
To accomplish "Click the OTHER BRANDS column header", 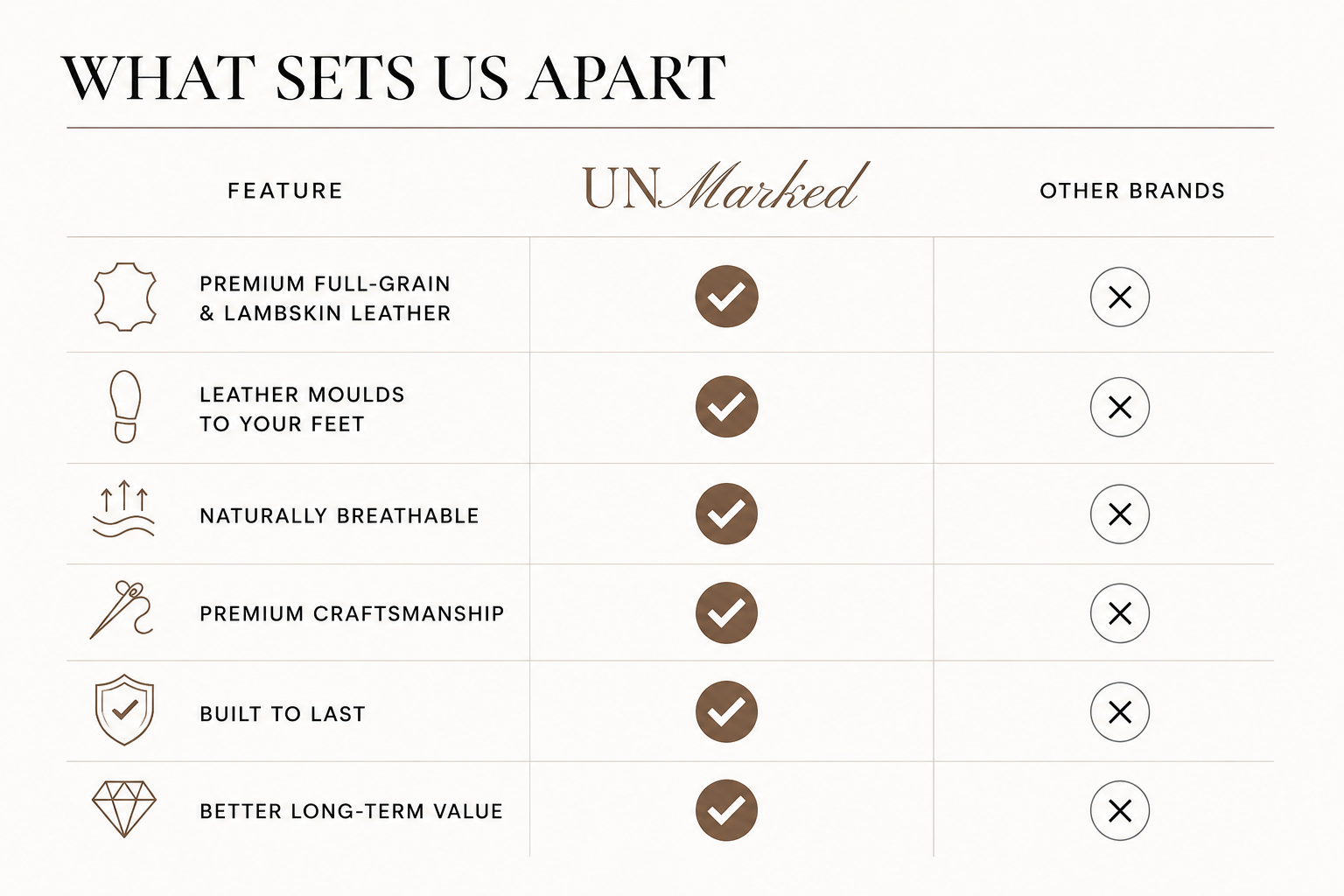I will pyautogui.click(x=1132, y=191).
